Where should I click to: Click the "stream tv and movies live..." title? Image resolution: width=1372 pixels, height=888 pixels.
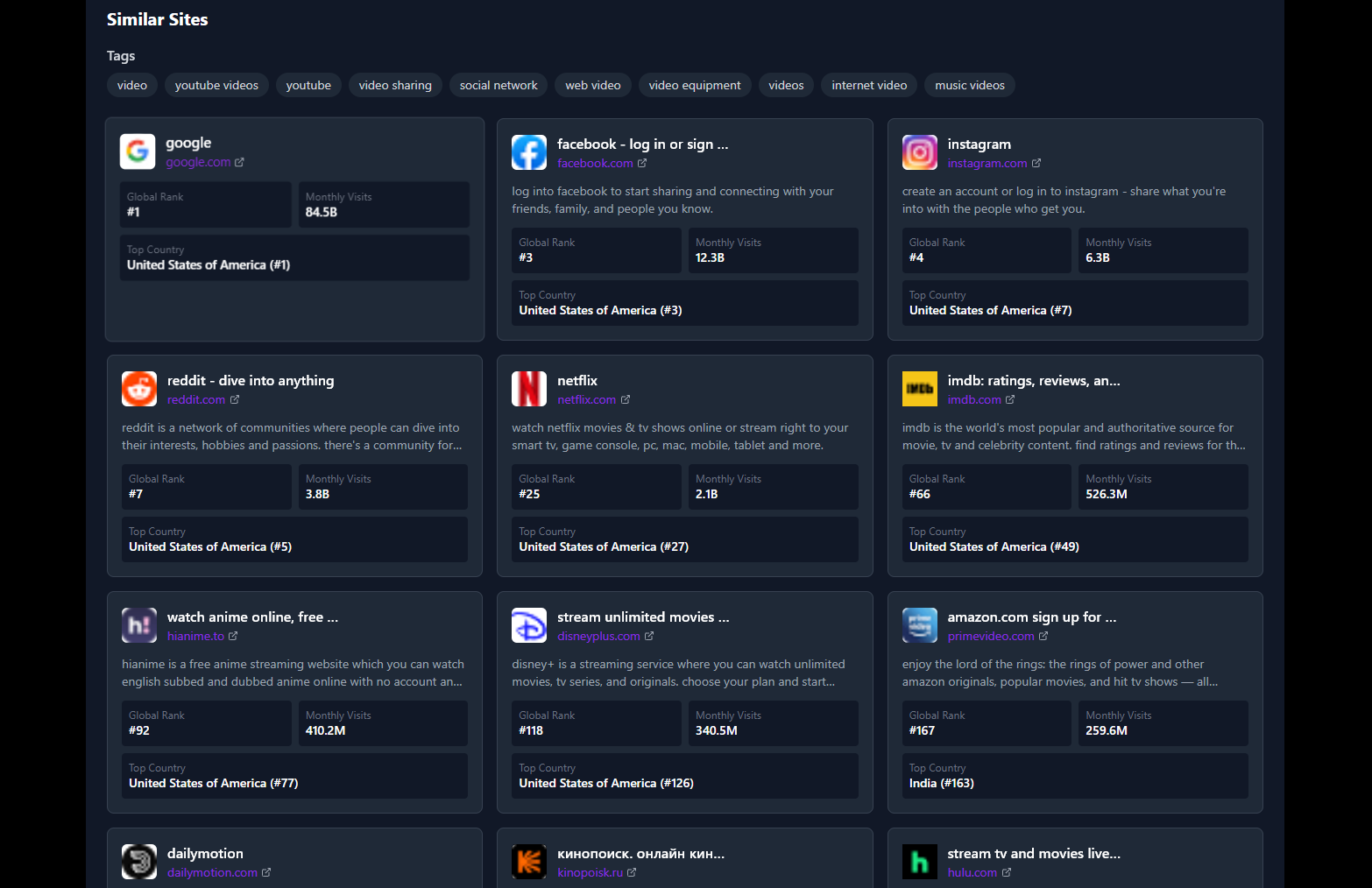click(1034, 853)
